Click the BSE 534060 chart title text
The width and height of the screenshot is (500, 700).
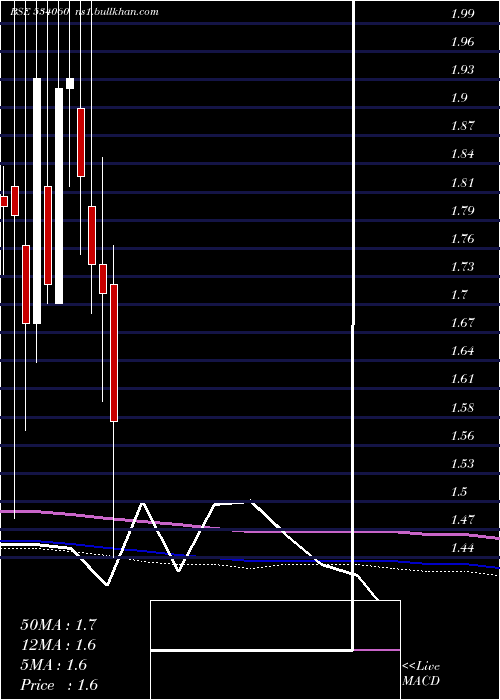(x=39, y=12)
